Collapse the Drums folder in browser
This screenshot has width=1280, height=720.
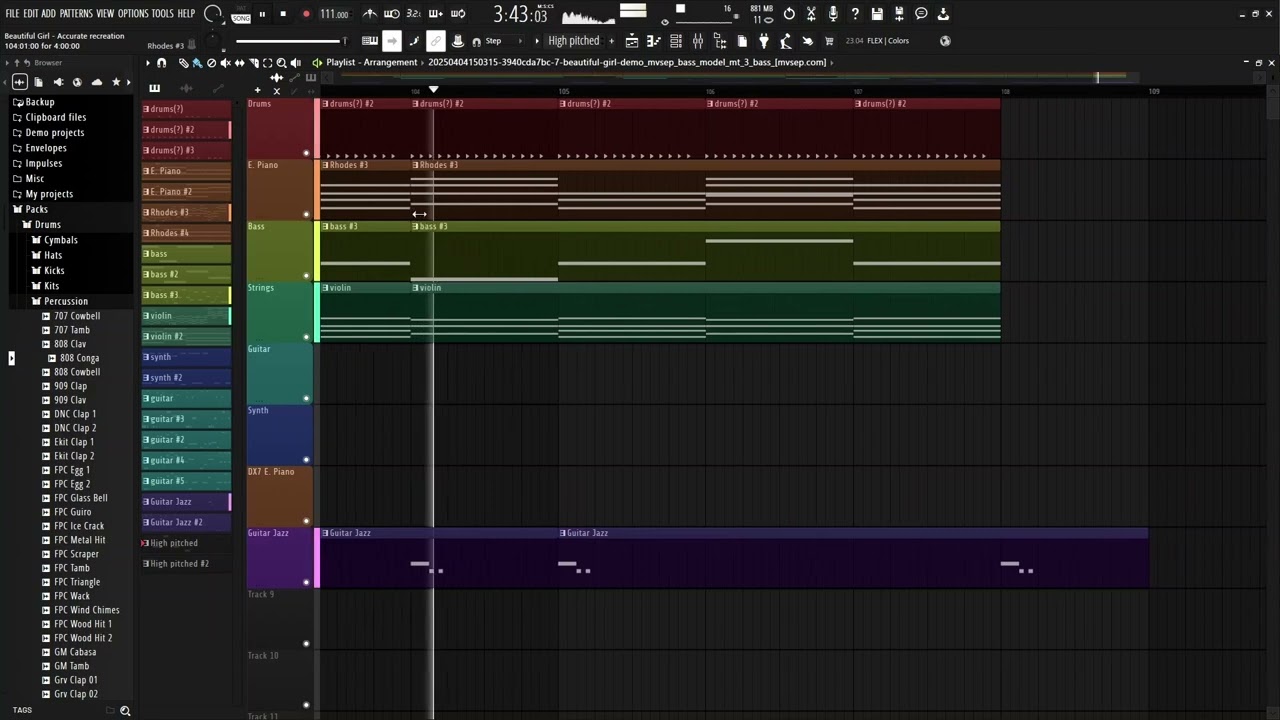48,225
